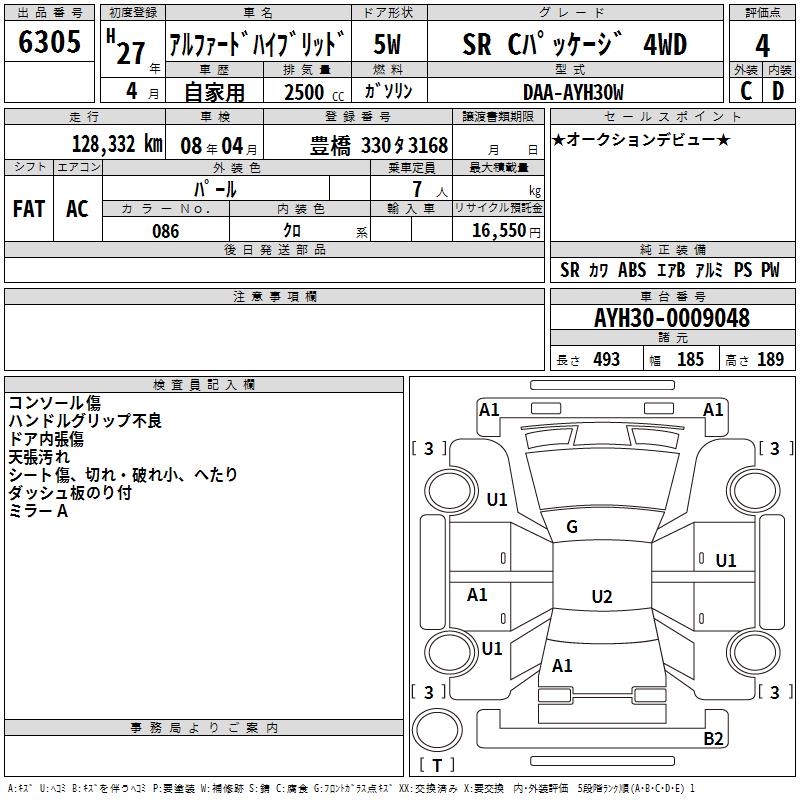Screen dimensions: 800x800
Task: Click the color number 086 field
Action: [x=166, y=231]
